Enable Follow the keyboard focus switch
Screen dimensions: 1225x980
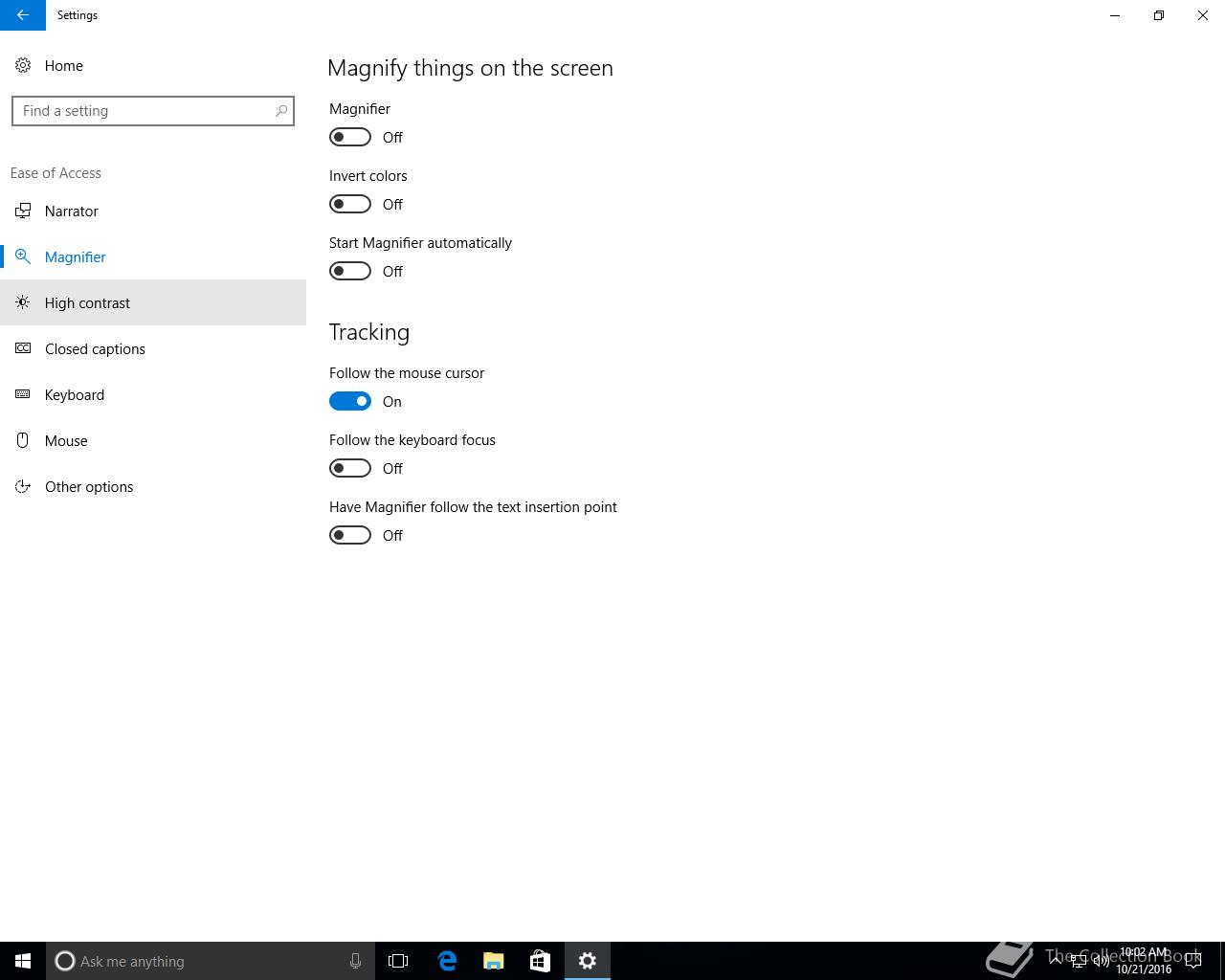350,468
